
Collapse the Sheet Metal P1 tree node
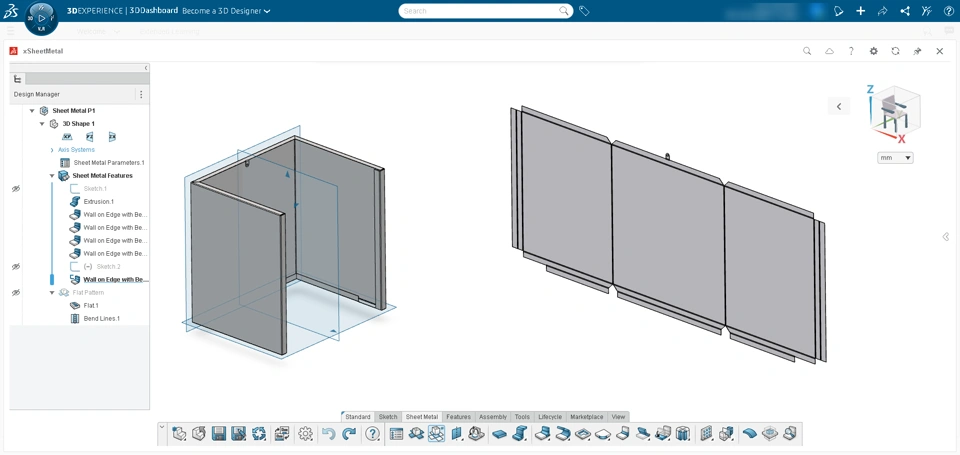[32, 111]
